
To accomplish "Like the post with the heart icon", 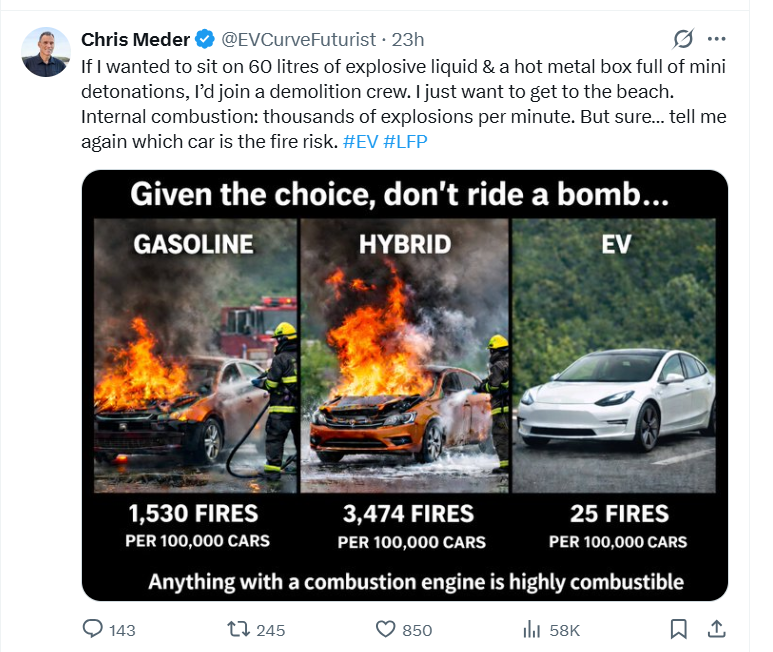I will click(x=386, y=629).
